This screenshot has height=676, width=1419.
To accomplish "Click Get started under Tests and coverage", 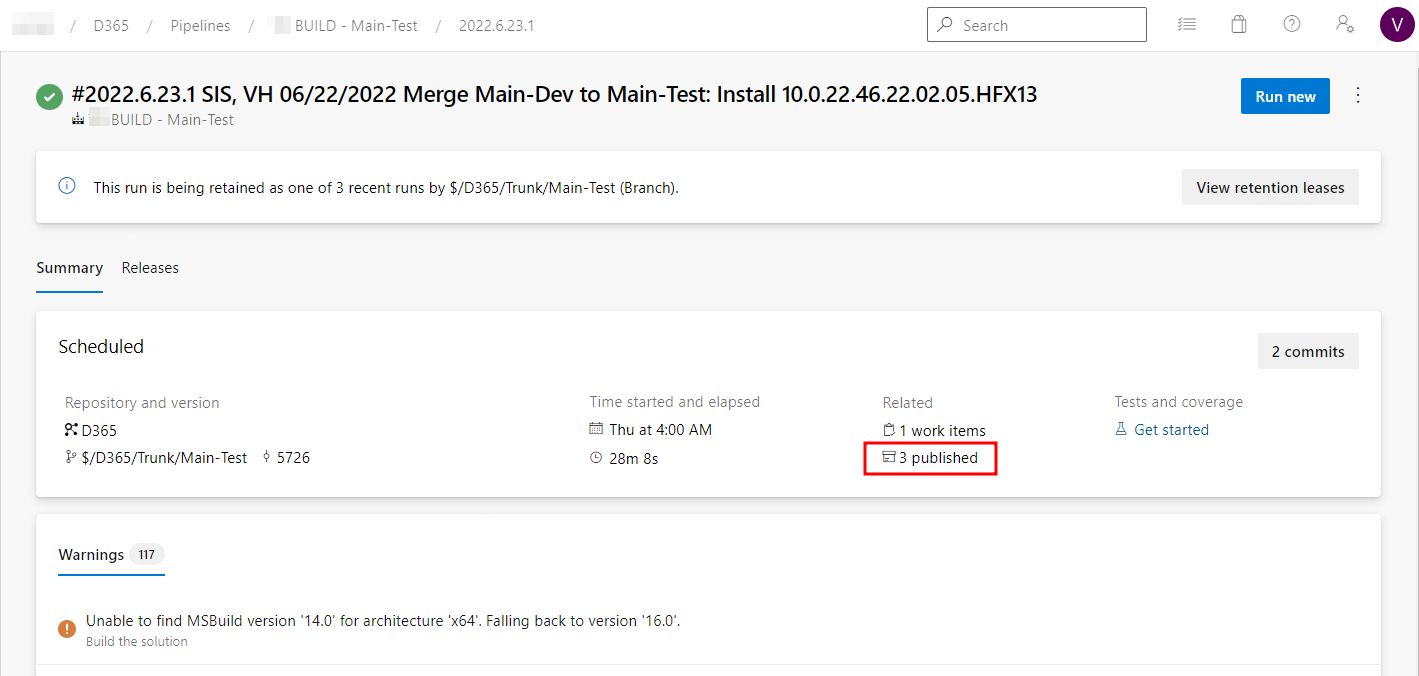I will (1171, 430).
